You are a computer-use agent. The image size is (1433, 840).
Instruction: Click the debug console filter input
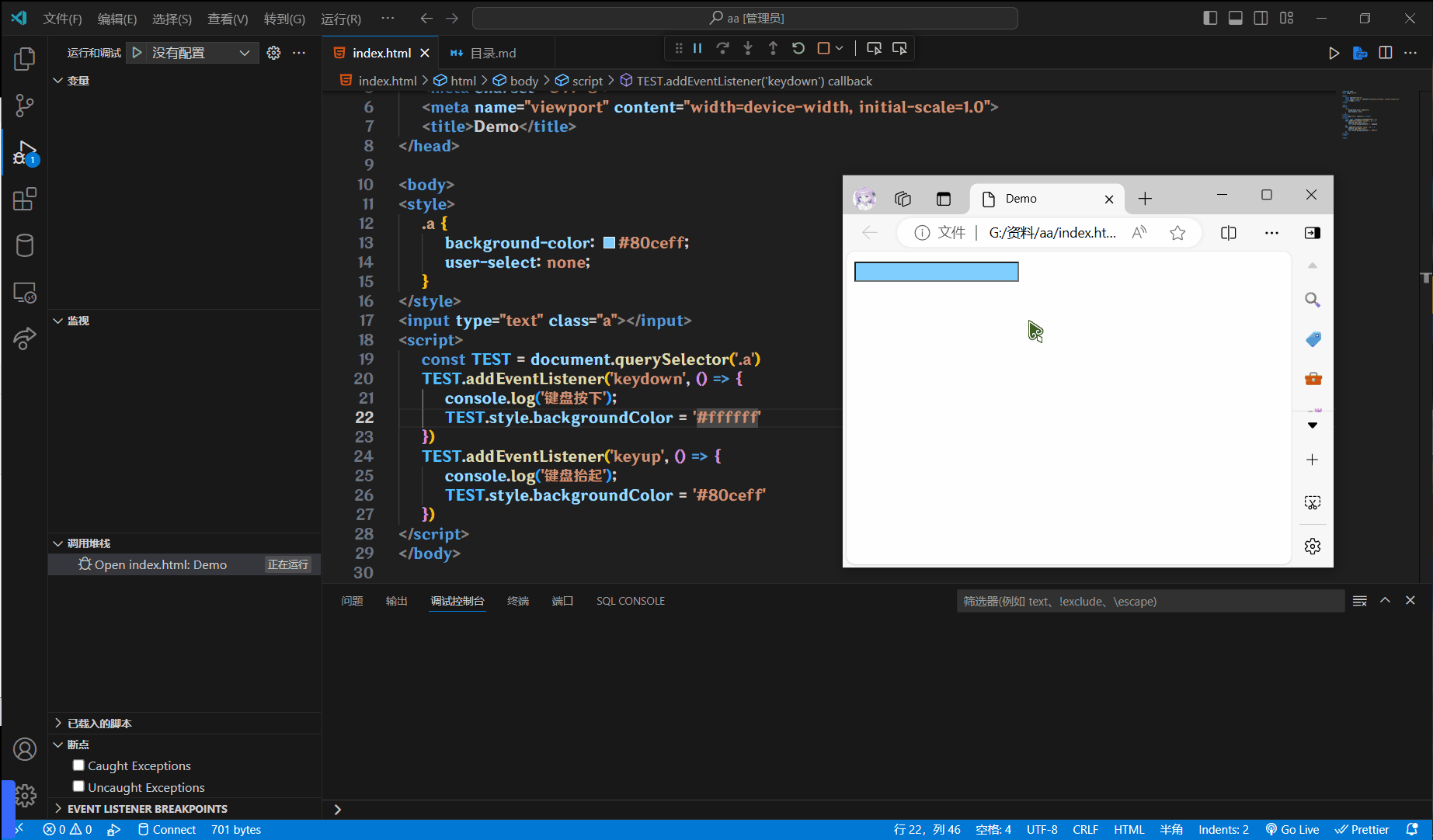pyautogui.click(x=1150, y=601)
